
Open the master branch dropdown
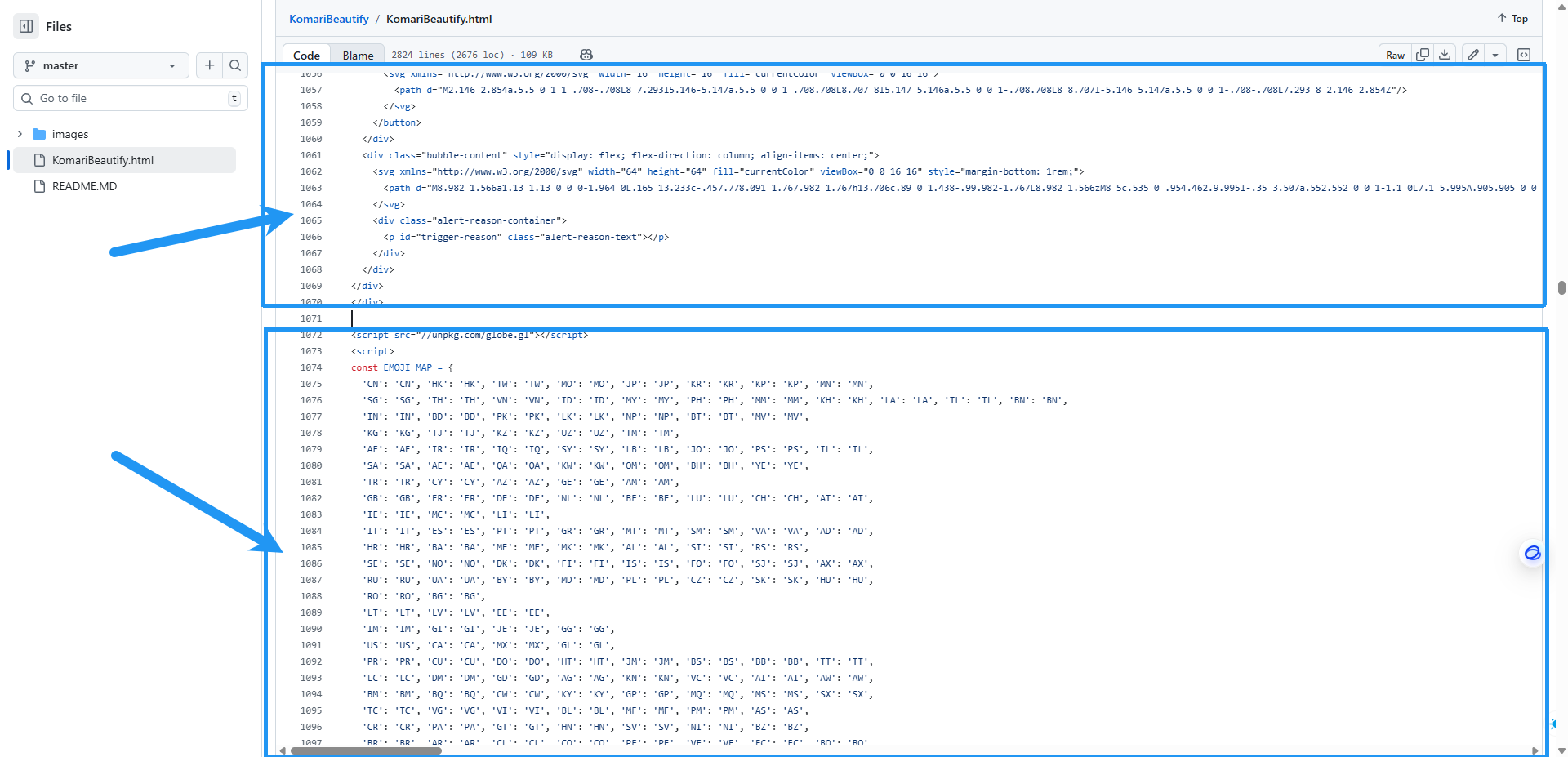point(100,65)
